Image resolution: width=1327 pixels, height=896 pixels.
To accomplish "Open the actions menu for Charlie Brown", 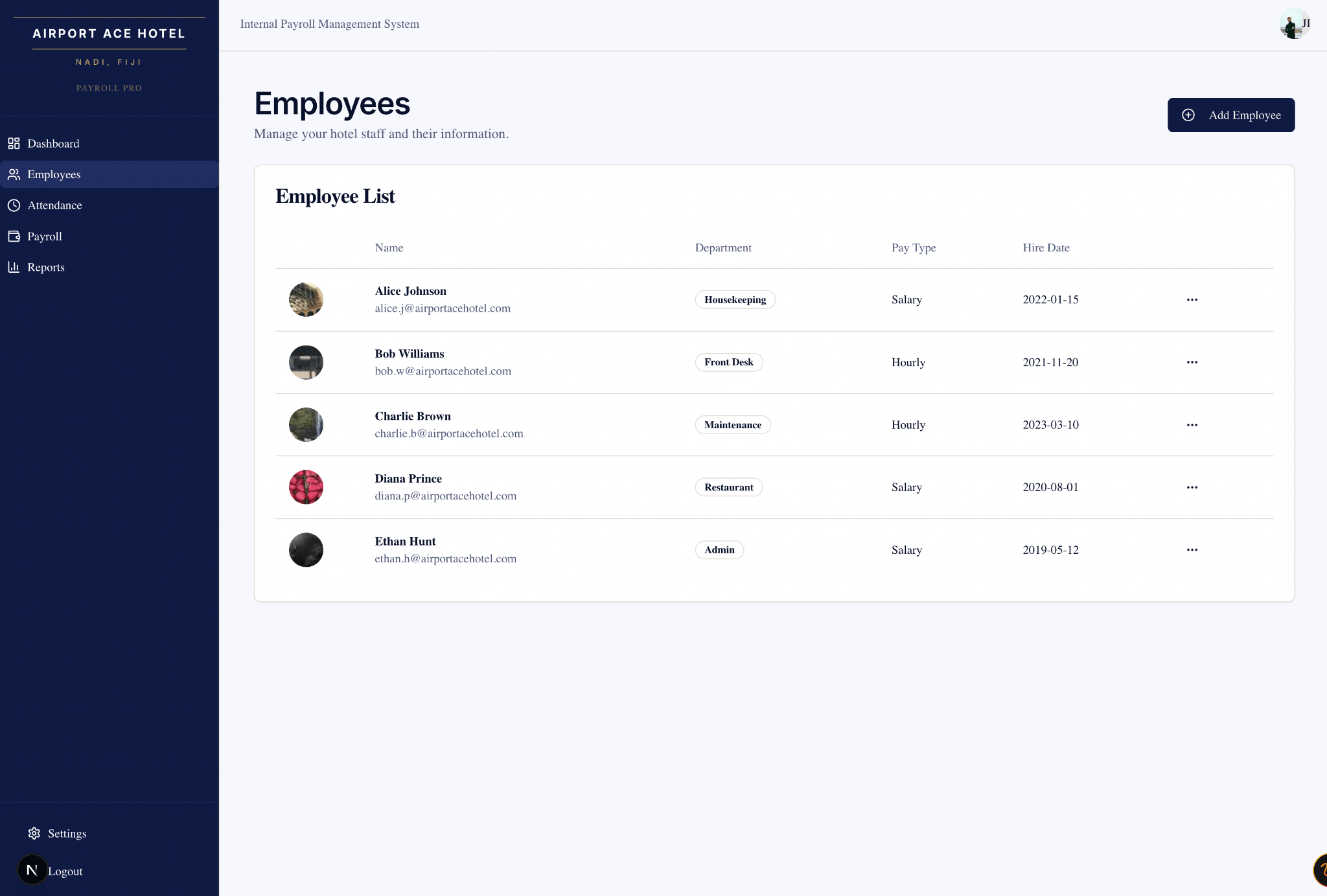I will 1192,424.
